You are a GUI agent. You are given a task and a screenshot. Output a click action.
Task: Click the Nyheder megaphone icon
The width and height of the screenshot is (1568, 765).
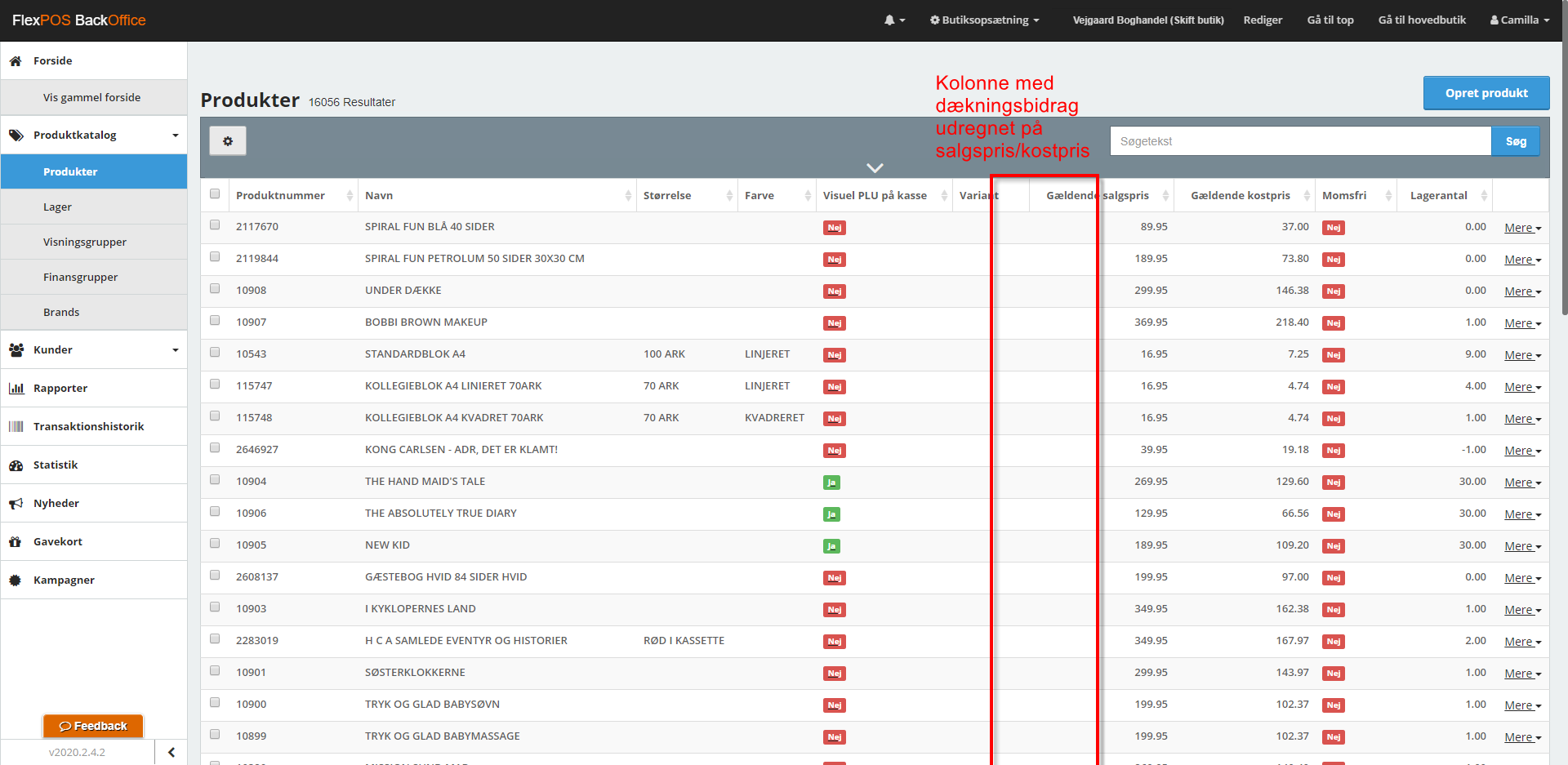[16, 504]
